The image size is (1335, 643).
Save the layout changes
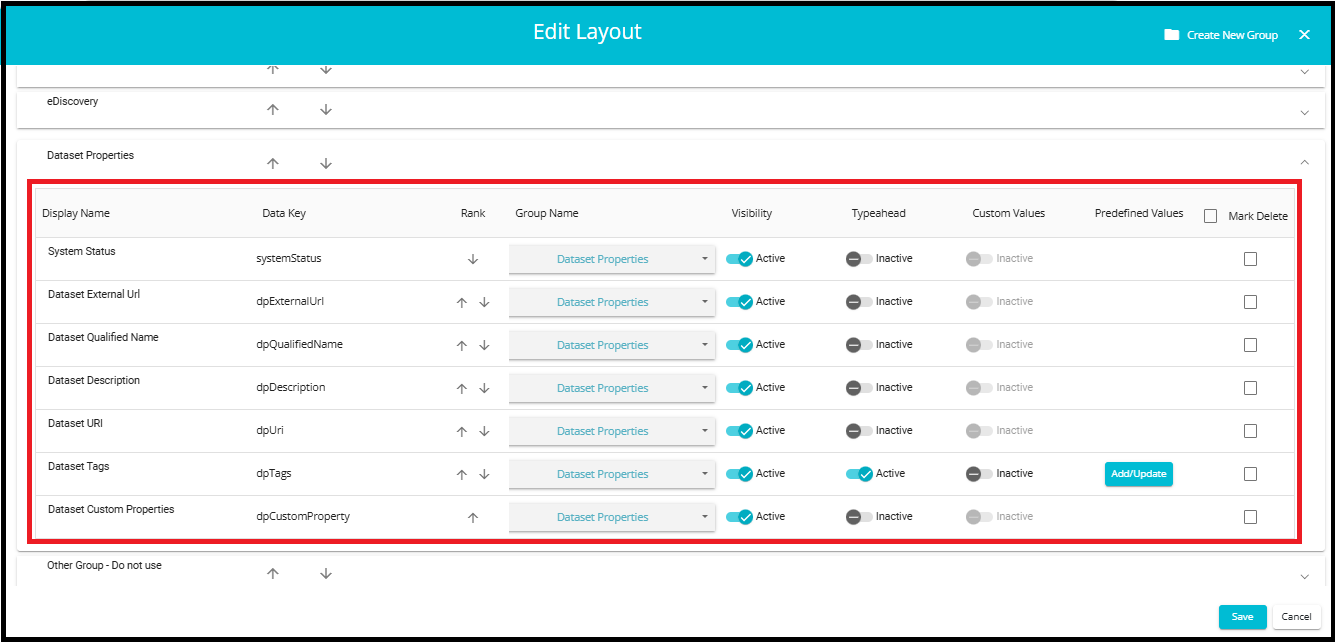1242,617
